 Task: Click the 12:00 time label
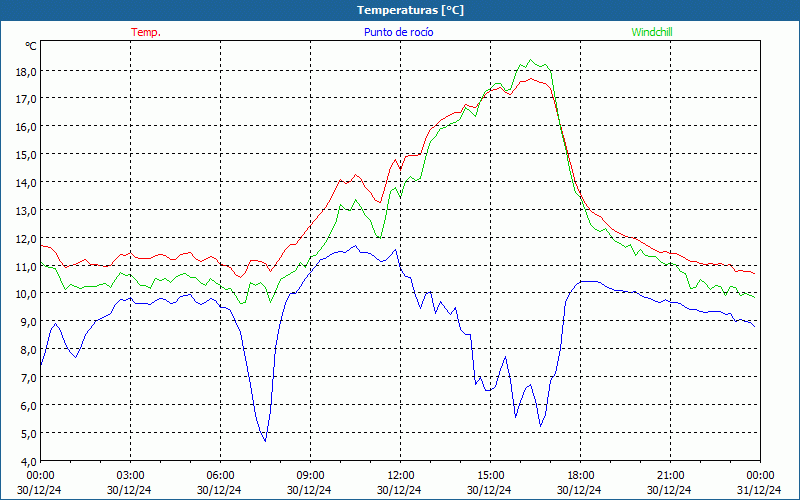coord(401,476)
